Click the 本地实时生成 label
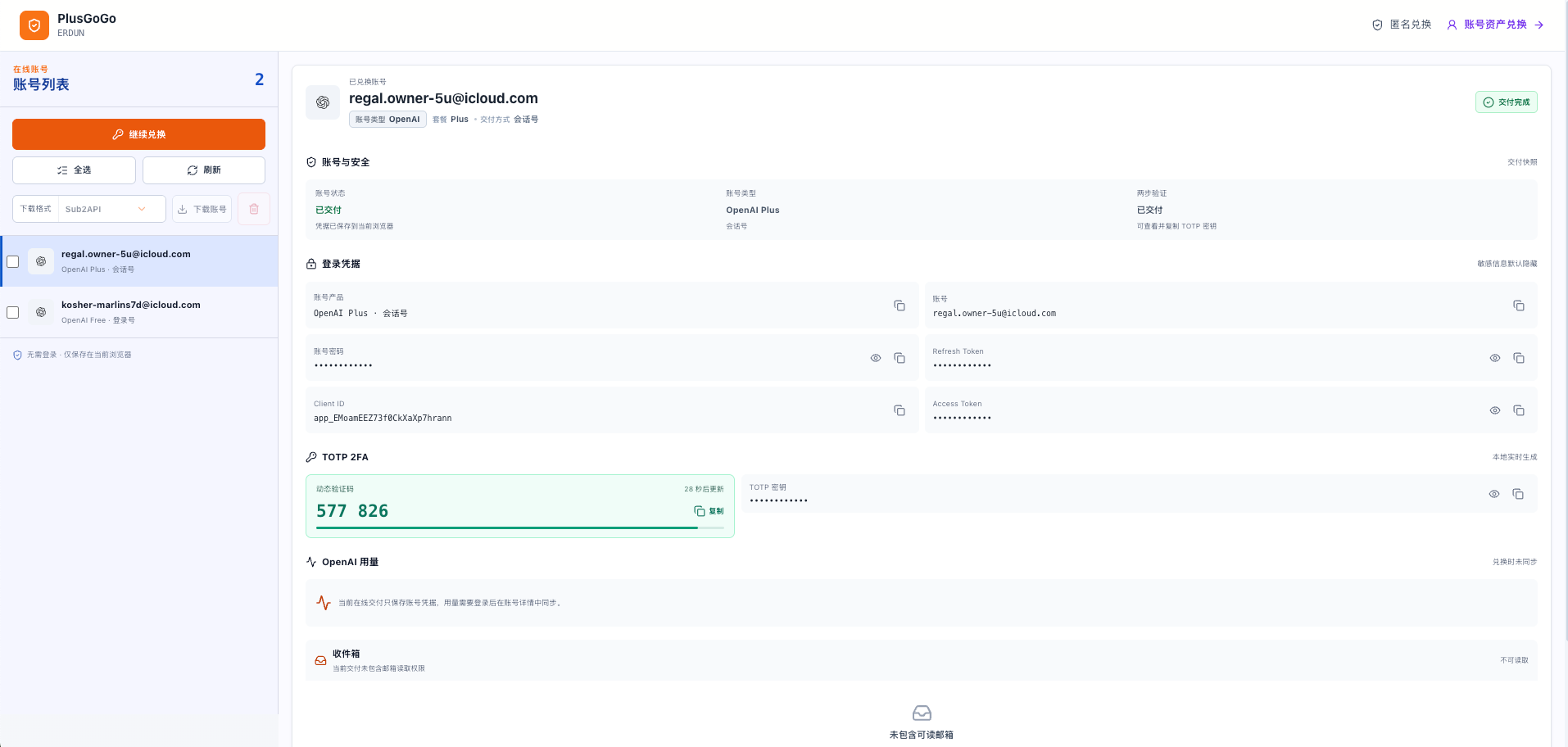The height and width of the screenshot is (747, 1568). click(x=1515, y=457)
